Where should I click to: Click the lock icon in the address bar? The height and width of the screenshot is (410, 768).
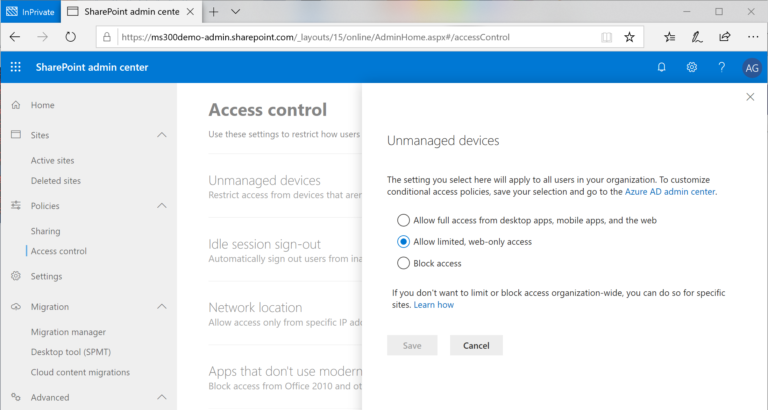click(x=106, y=37)
